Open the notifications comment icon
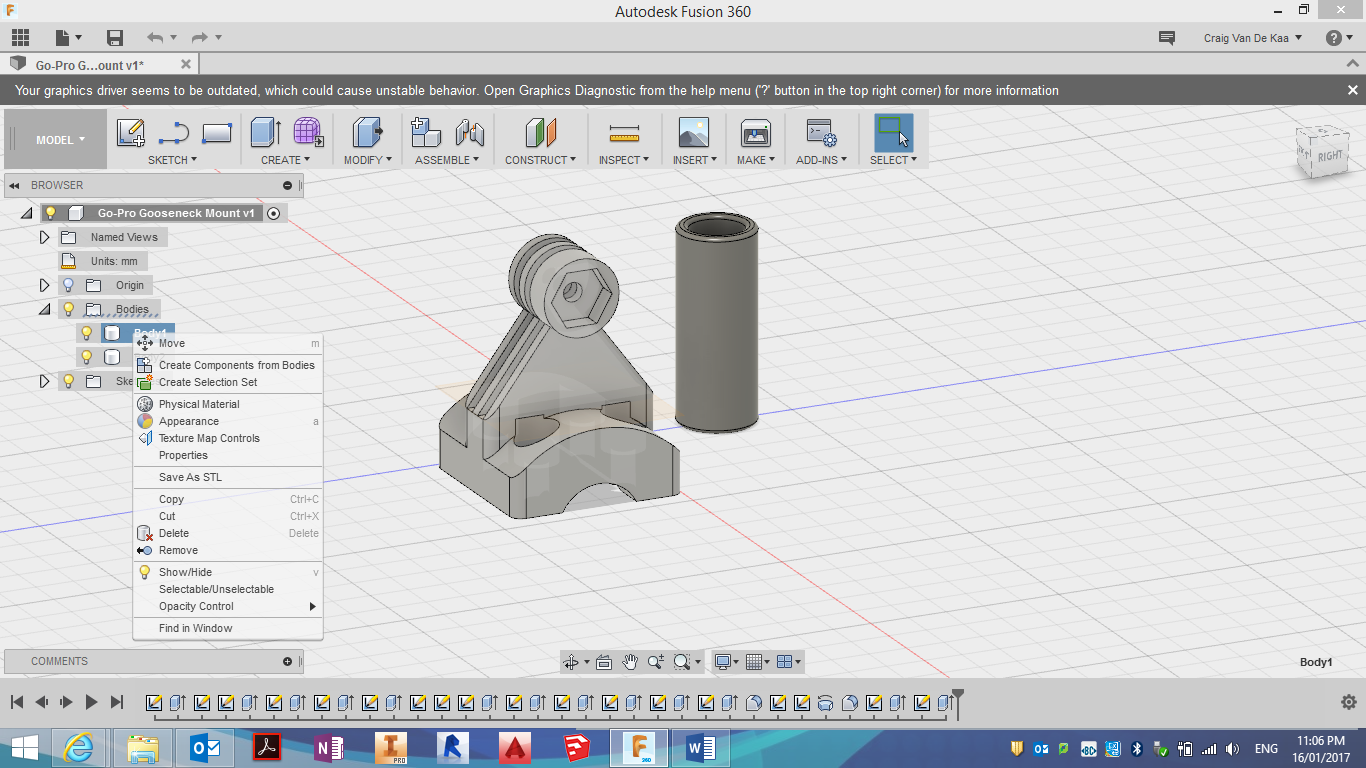This screenshot has width=1366, height=768. pos(1166,38)
